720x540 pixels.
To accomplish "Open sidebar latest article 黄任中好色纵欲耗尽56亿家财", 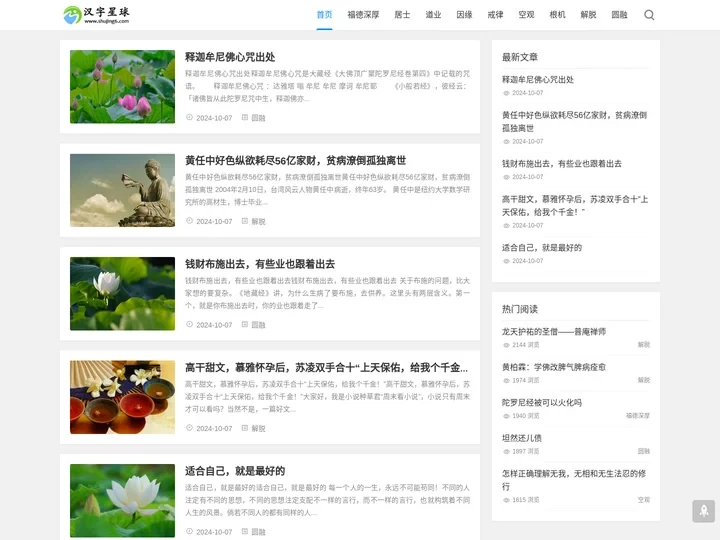I will click(x=574, y=121).
